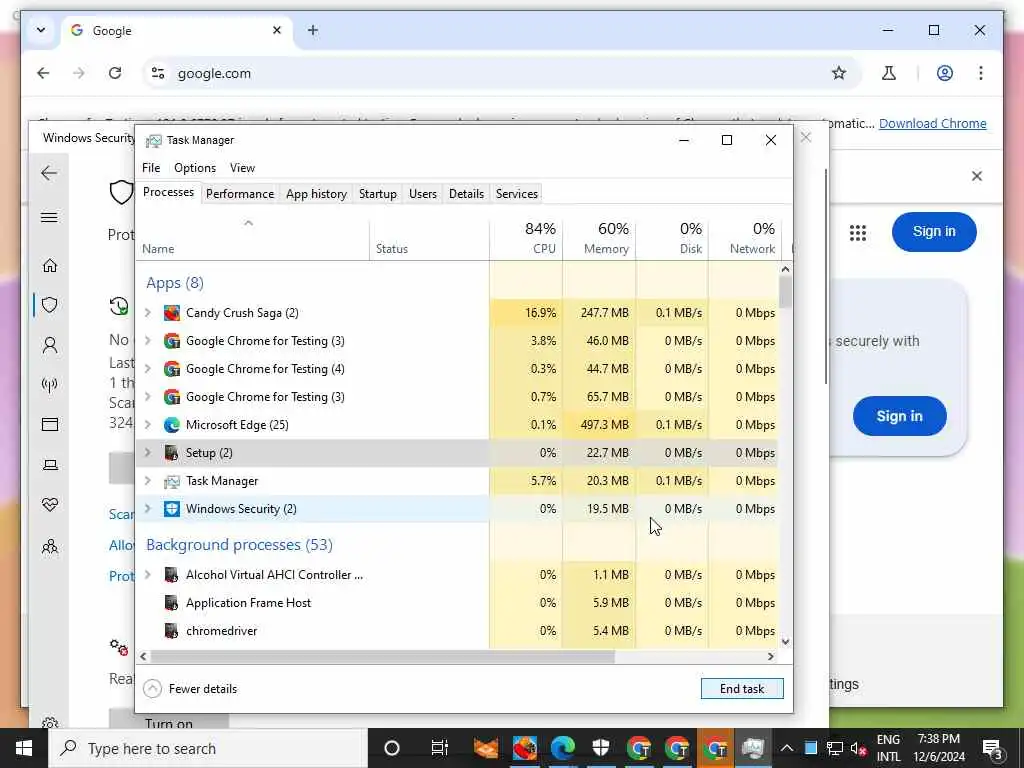This screenshot has height=768, width=1024.
Task: Open App & browser control icon in Windows Security sidebar
Action: [50, 424]
